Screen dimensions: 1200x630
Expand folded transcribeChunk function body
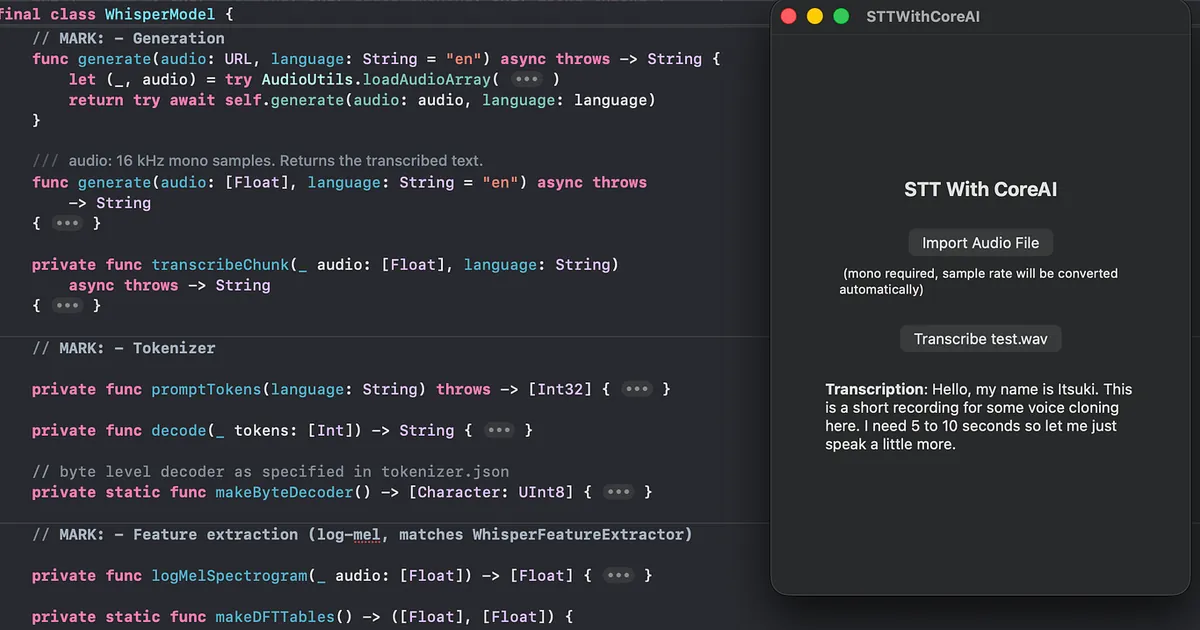[68, 305]
